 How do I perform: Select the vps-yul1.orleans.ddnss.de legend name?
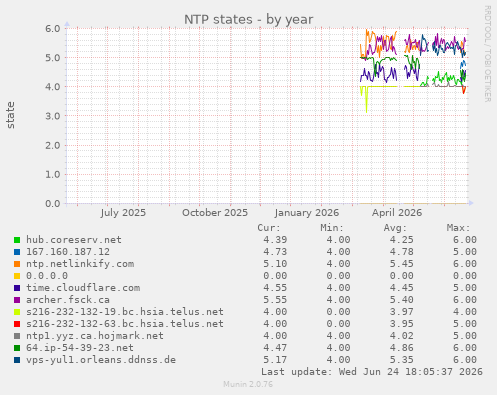pos(101,360)
